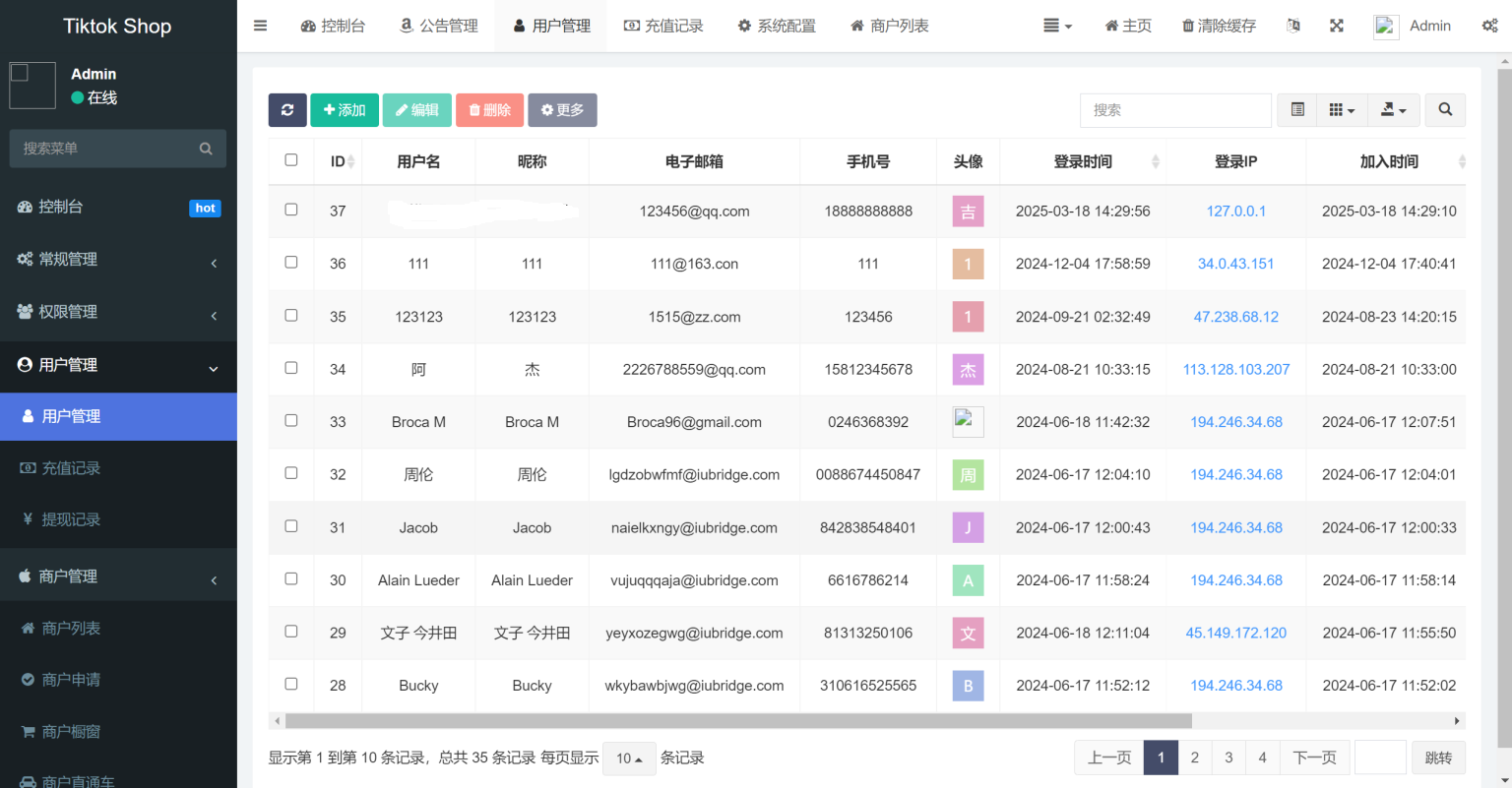Check the checkbox for user ID 36

pos(291,263)
